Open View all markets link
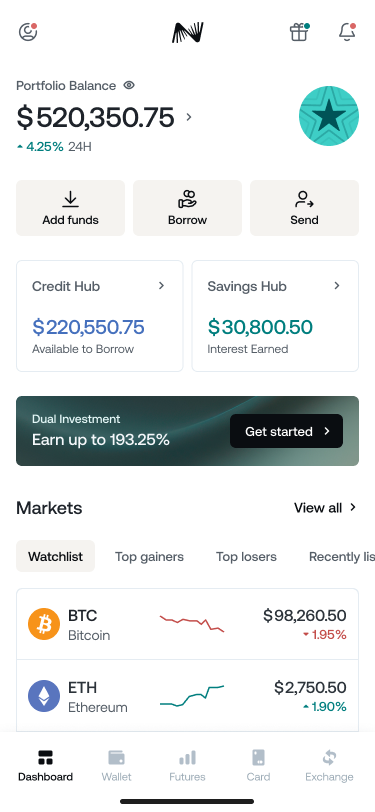This screenshot has height=812, width=375. [326, 508]
